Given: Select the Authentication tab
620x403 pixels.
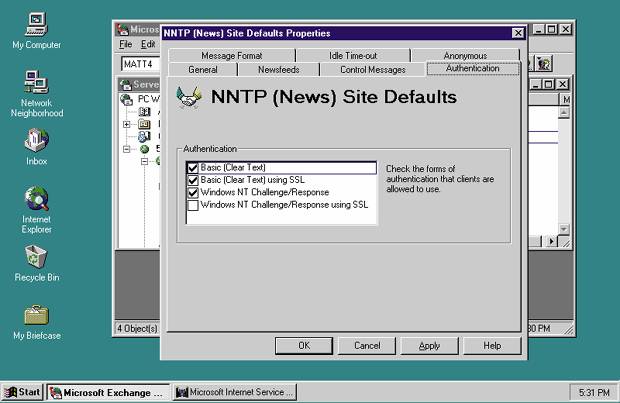Looking at the screenshot, I should 473,68.
